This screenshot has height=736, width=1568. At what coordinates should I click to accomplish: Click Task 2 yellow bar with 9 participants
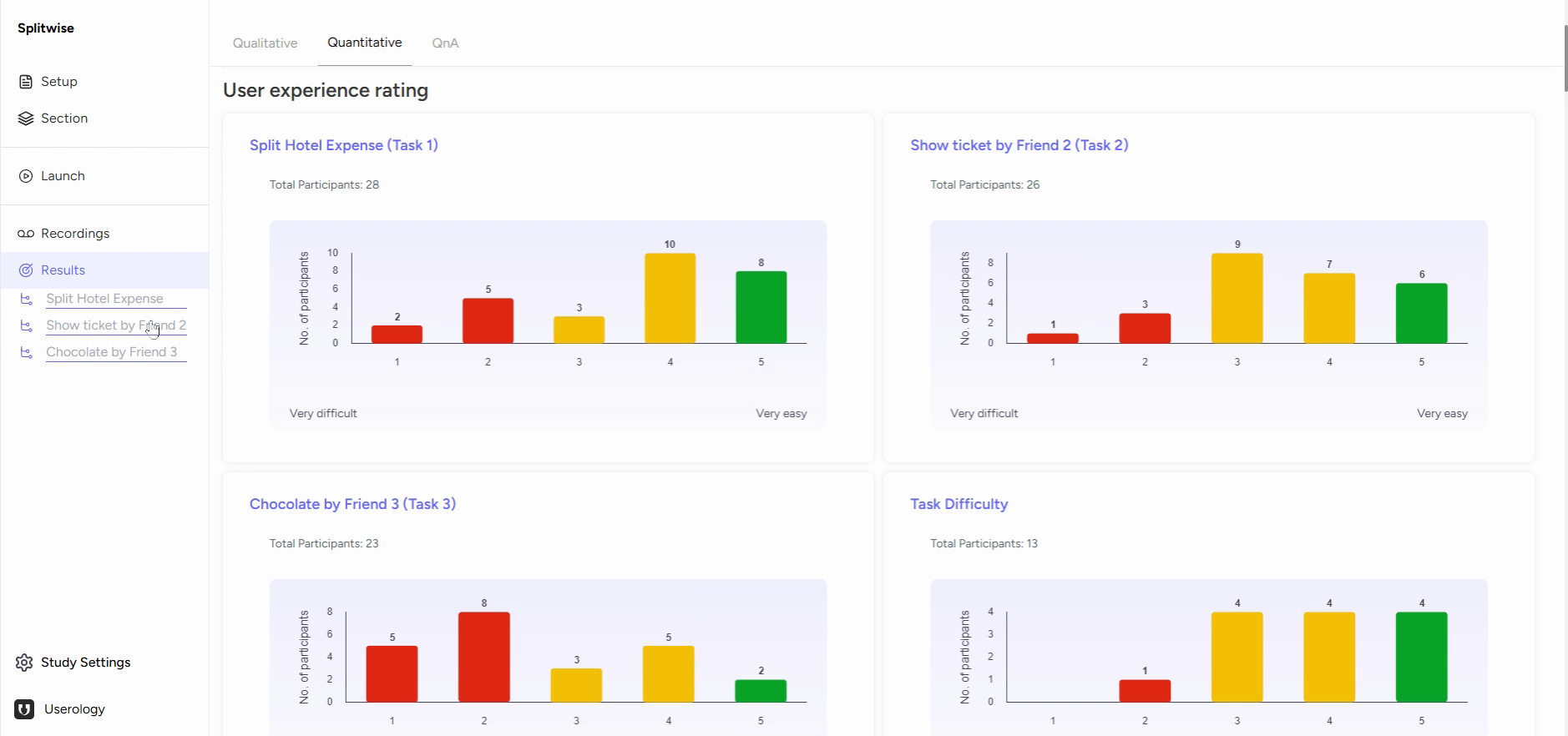pyautogui.click(x=1237, y=298)
